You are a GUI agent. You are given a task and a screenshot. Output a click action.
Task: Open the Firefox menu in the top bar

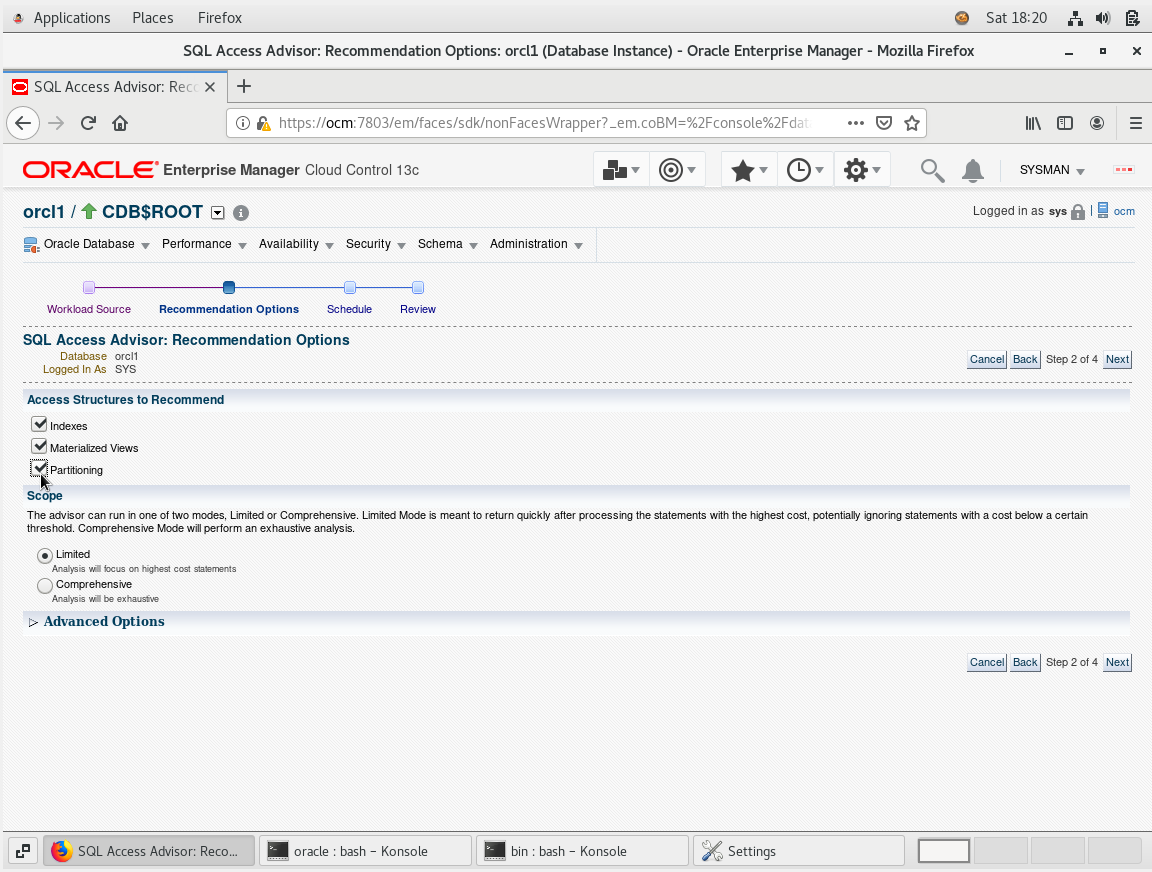point(220,18)
